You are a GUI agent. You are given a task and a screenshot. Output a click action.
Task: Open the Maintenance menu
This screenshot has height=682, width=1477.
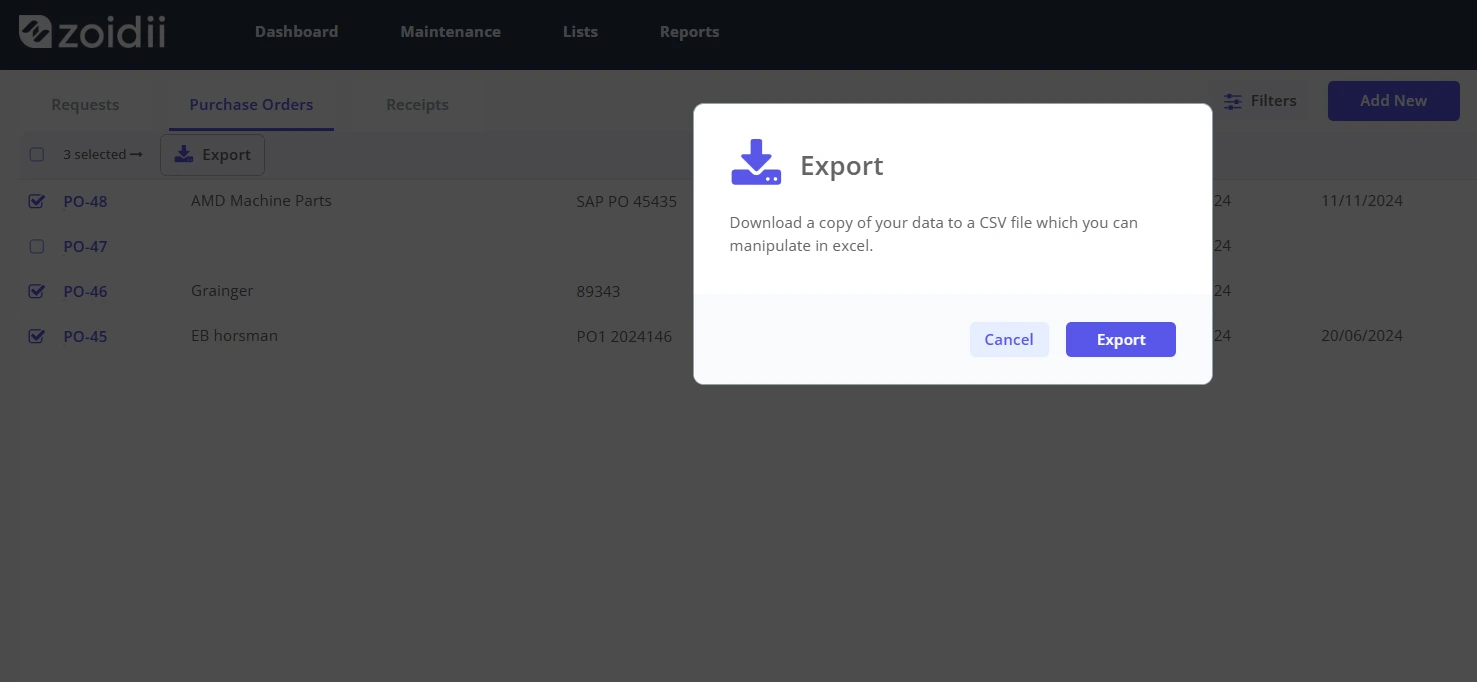point(451,32)
